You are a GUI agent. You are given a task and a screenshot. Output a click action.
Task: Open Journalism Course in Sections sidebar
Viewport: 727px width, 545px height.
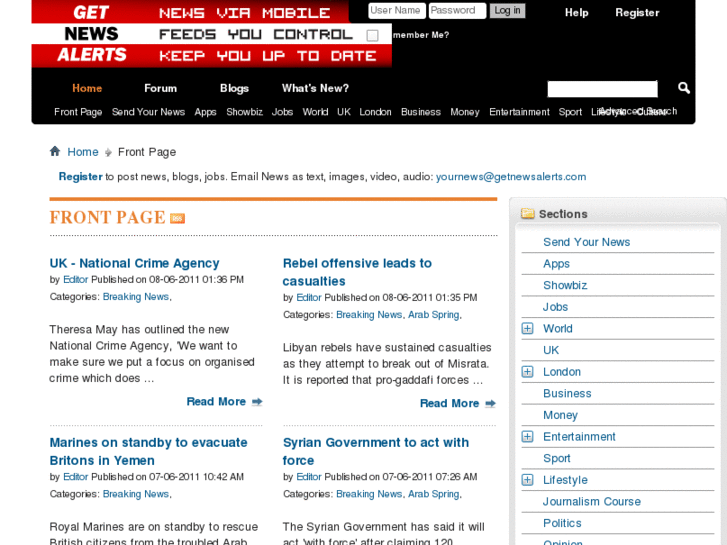point(592,501)
